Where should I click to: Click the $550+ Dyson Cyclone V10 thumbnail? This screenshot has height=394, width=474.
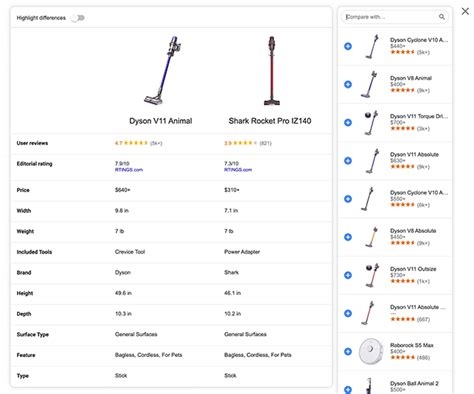(368, 199)
